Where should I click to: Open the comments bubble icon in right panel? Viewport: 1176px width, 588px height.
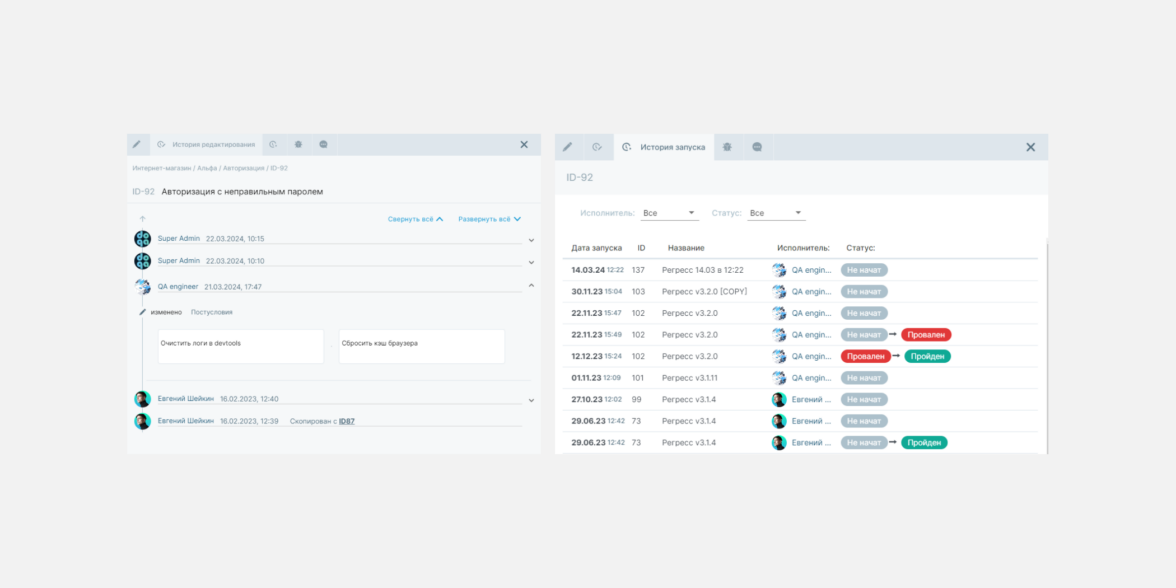tap(757, 147)
